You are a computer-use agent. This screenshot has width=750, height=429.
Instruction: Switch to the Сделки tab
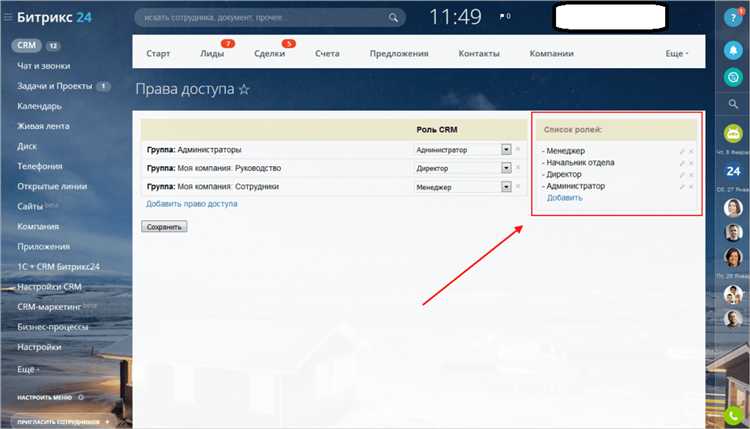pos(269,54)
